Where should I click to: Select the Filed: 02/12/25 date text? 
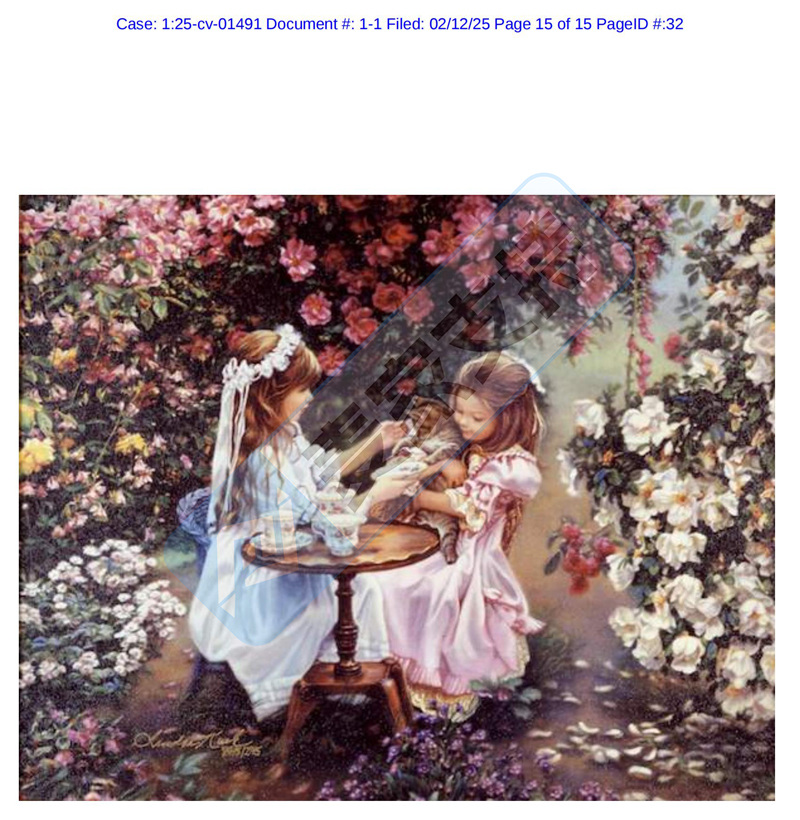(438, 24)
